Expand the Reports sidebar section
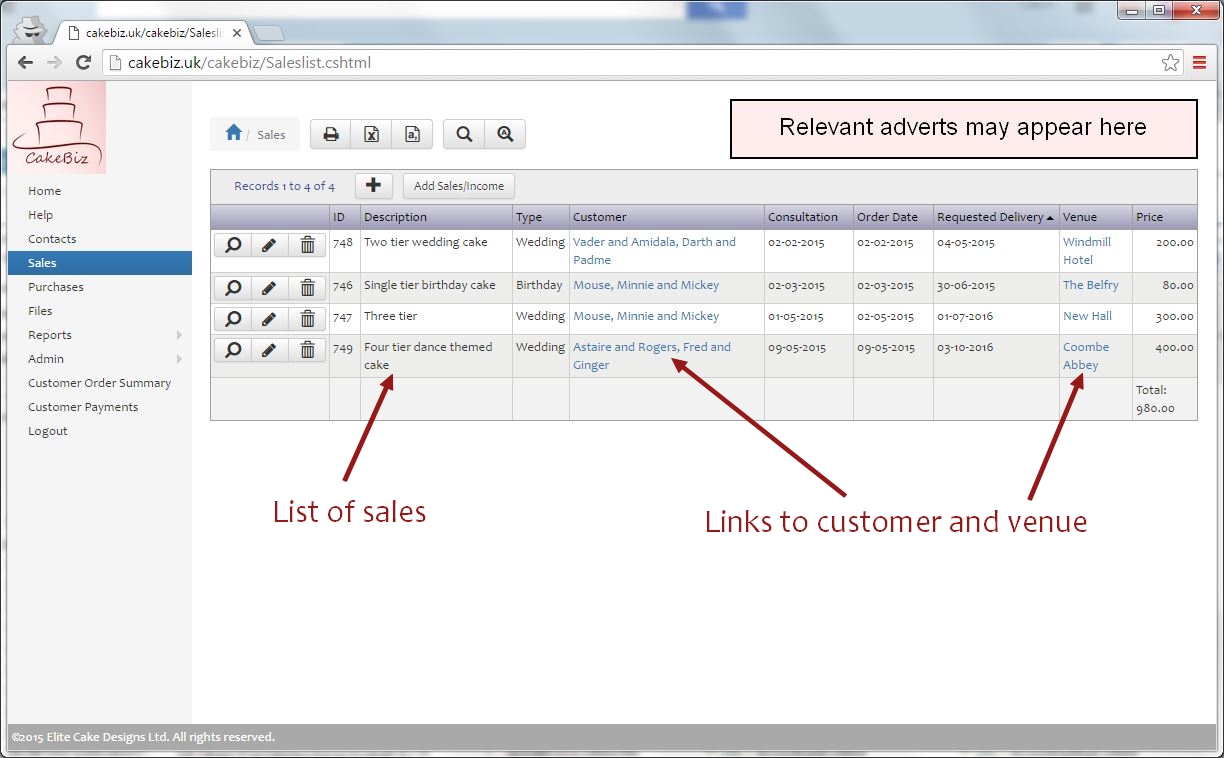1224x758 pixels. point(49,335)
